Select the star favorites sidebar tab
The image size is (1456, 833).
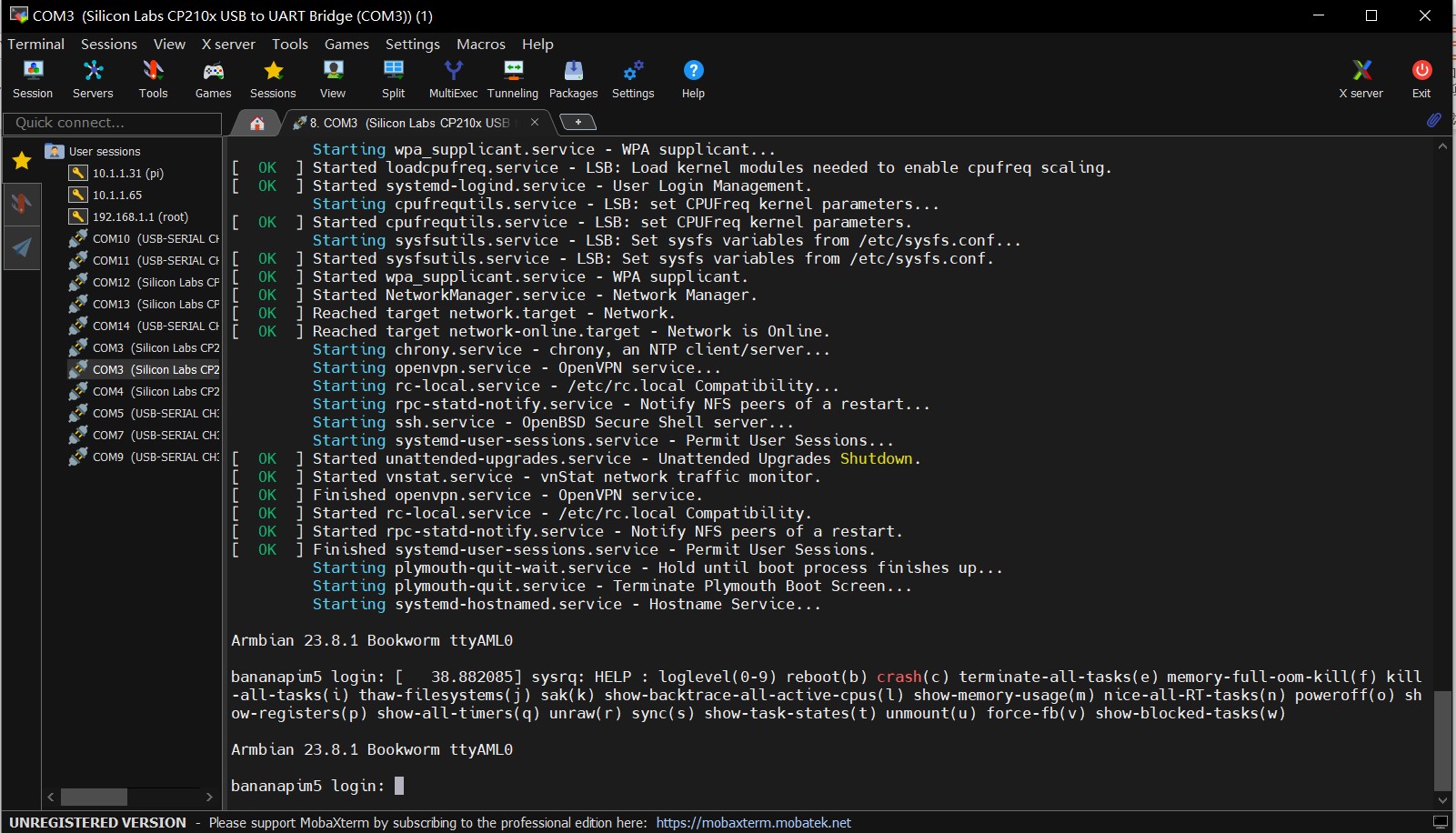coord(22,161)
